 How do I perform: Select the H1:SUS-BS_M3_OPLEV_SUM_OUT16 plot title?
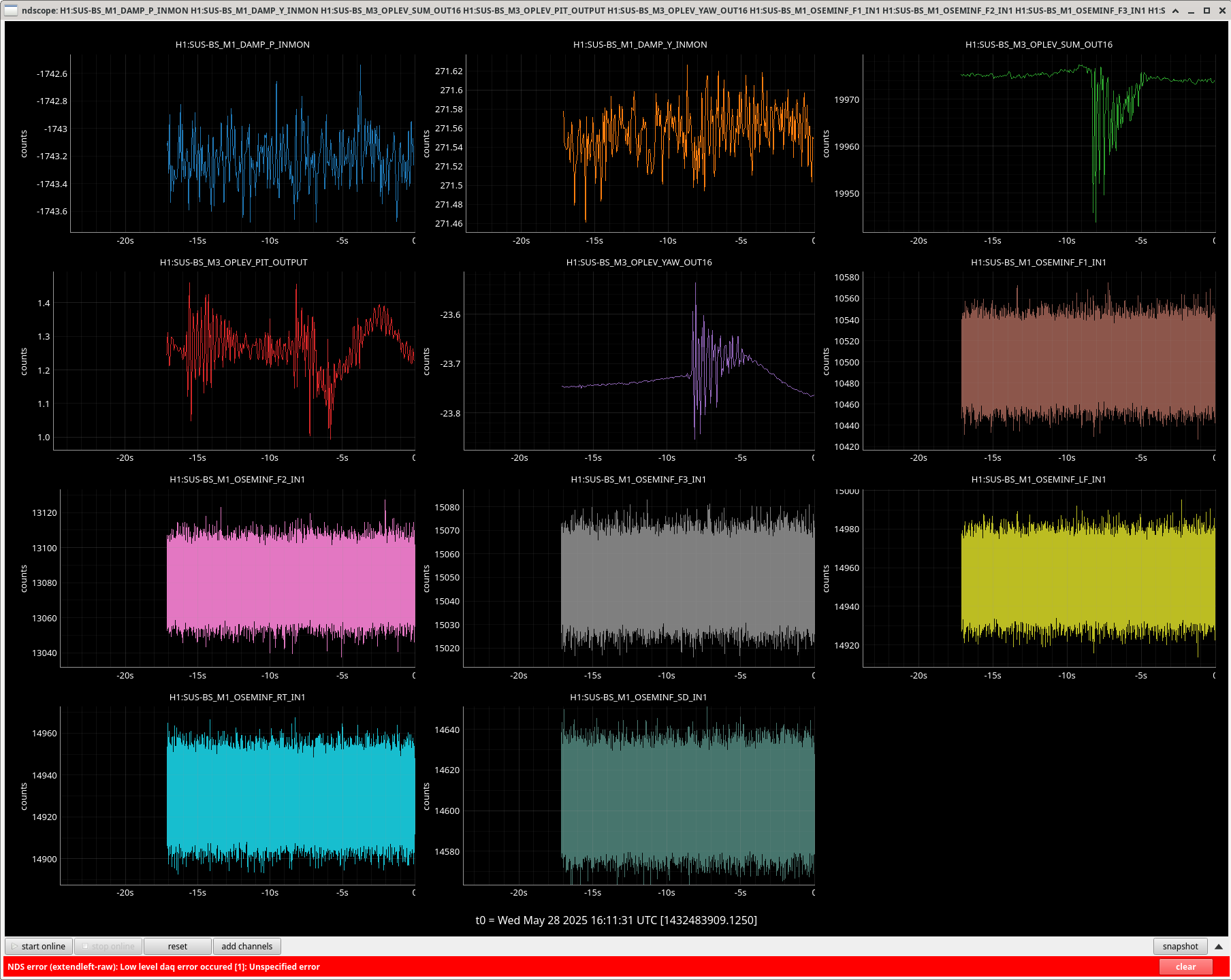1039,44
